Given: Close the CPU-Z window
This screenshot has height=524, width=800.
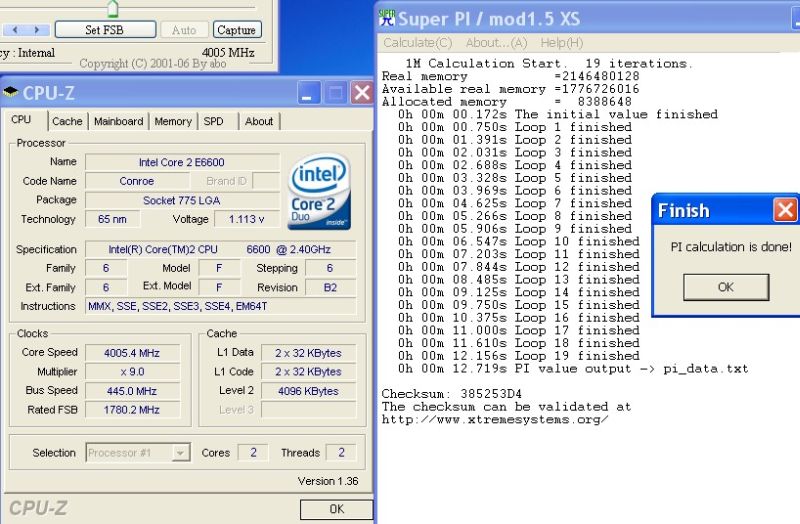Looking at the screenshot, I should [362, 93].
